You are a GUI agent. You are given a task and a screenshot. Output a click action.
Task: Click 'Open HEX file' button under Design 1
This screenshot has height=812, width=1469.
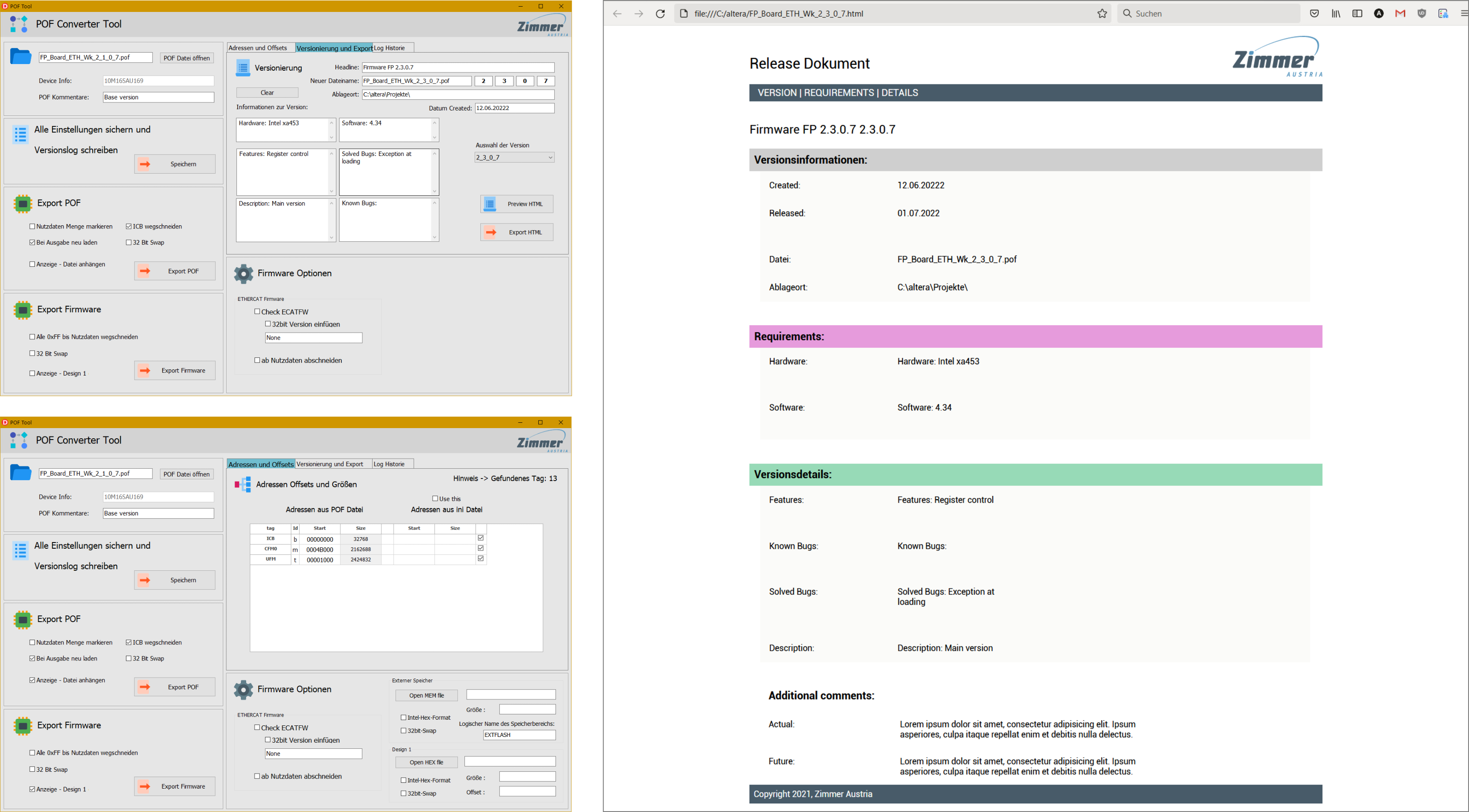(426, 763)
